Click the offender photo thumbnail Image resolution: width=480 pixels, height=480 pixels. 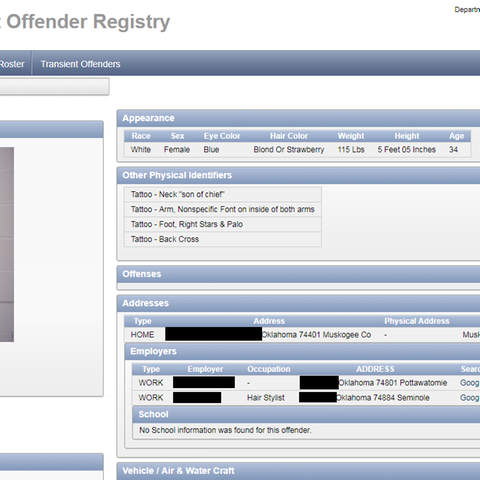point(7,244)
